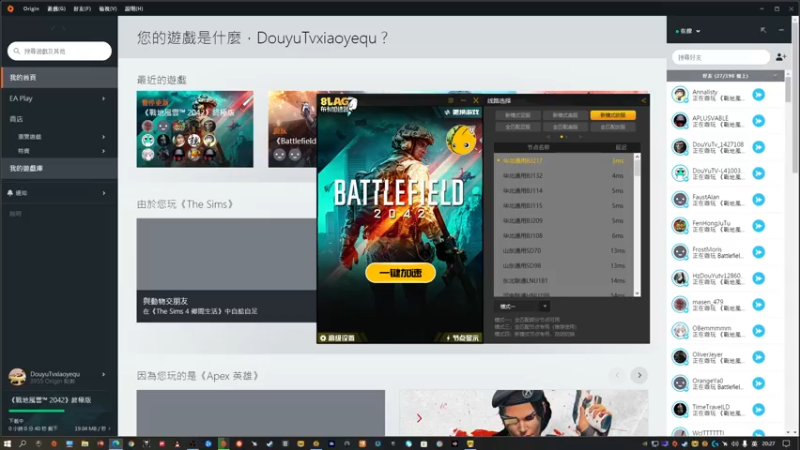This screenshot has width=800, height=450.
Task: Join FaustAlan's game with blue arrow
Action: point(759,199)
